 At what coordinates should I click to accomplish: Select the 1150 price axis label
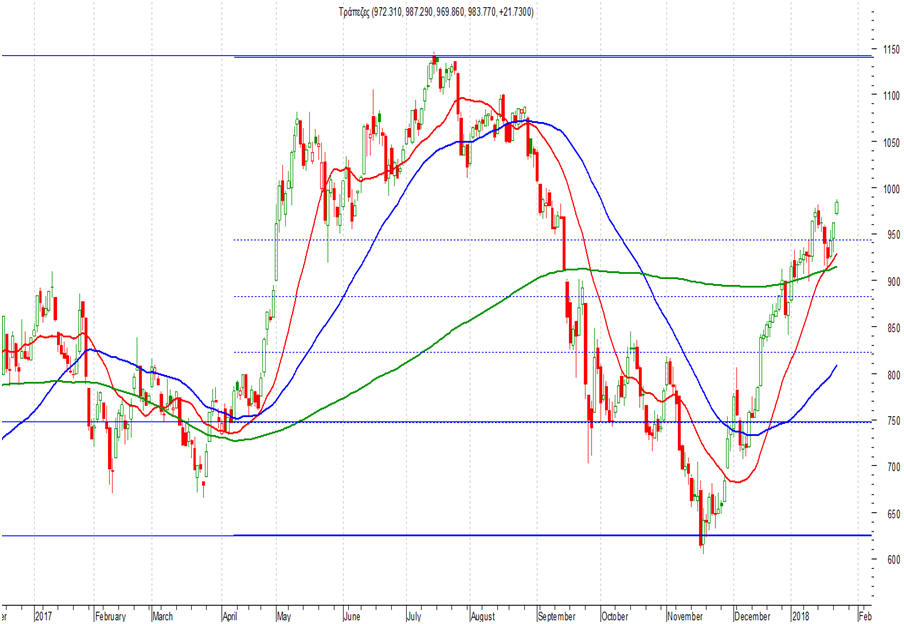(891, 50)
